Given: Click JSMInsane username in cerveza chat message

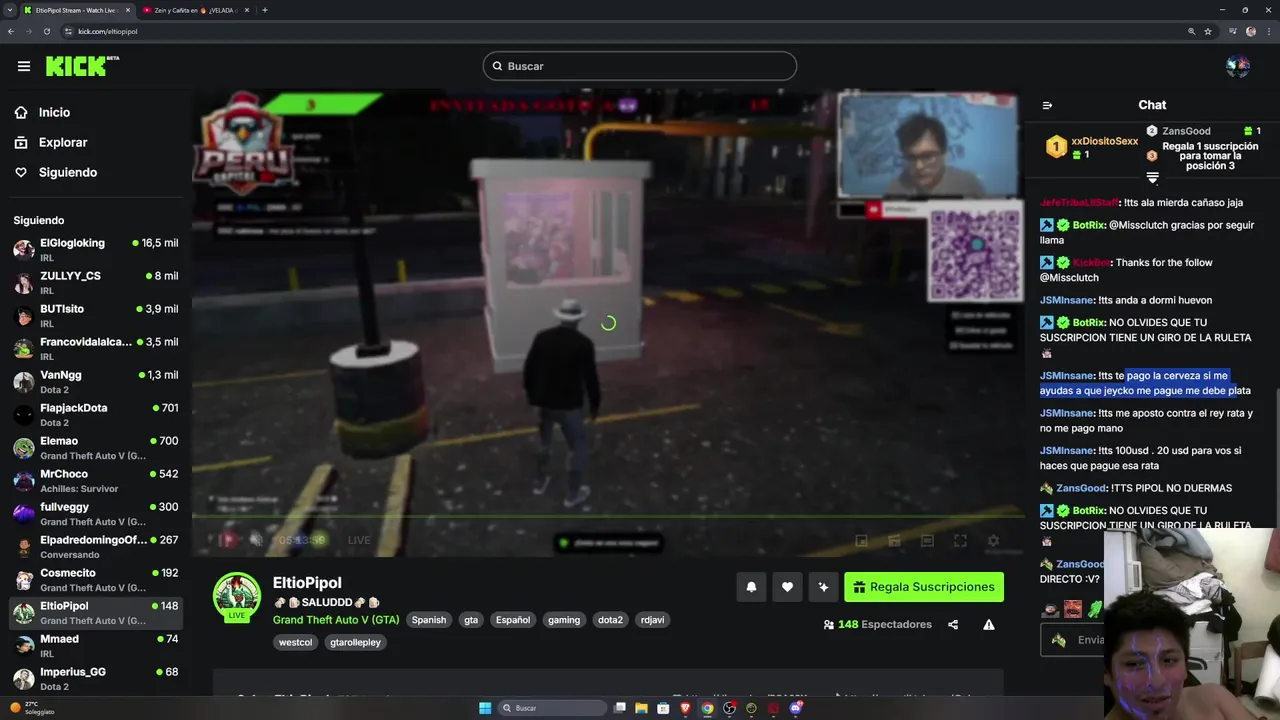Looking at the screenshot, I should pyautogui.click(x=1066, y=376).
